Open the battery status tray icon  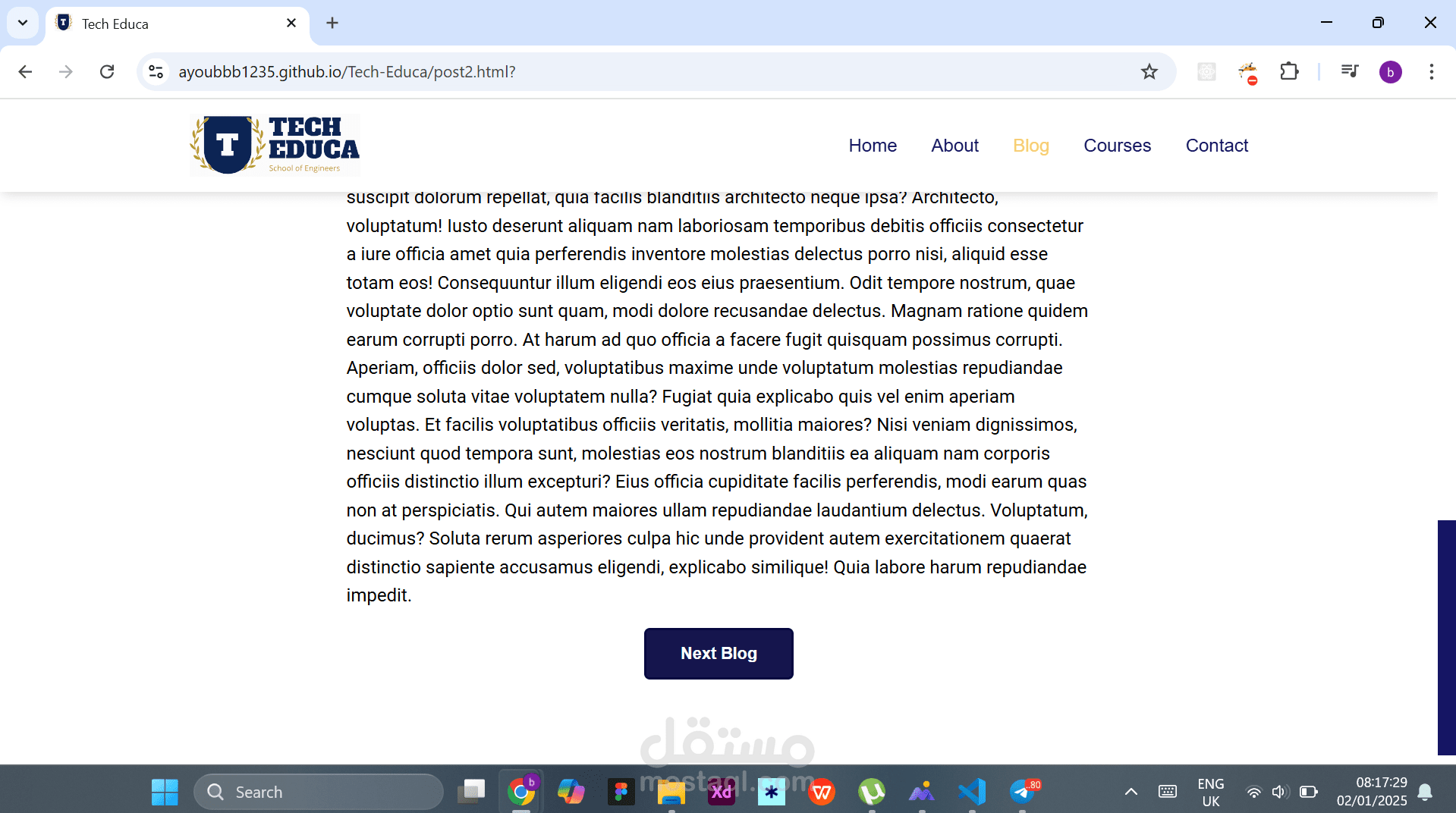click(1308, 792)
